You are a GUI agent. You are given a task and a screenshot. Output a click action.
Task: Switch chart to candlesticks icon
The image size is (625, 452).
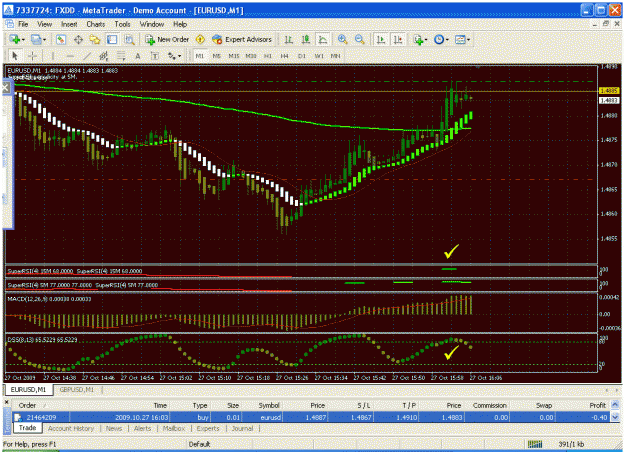tap(306, 39)
